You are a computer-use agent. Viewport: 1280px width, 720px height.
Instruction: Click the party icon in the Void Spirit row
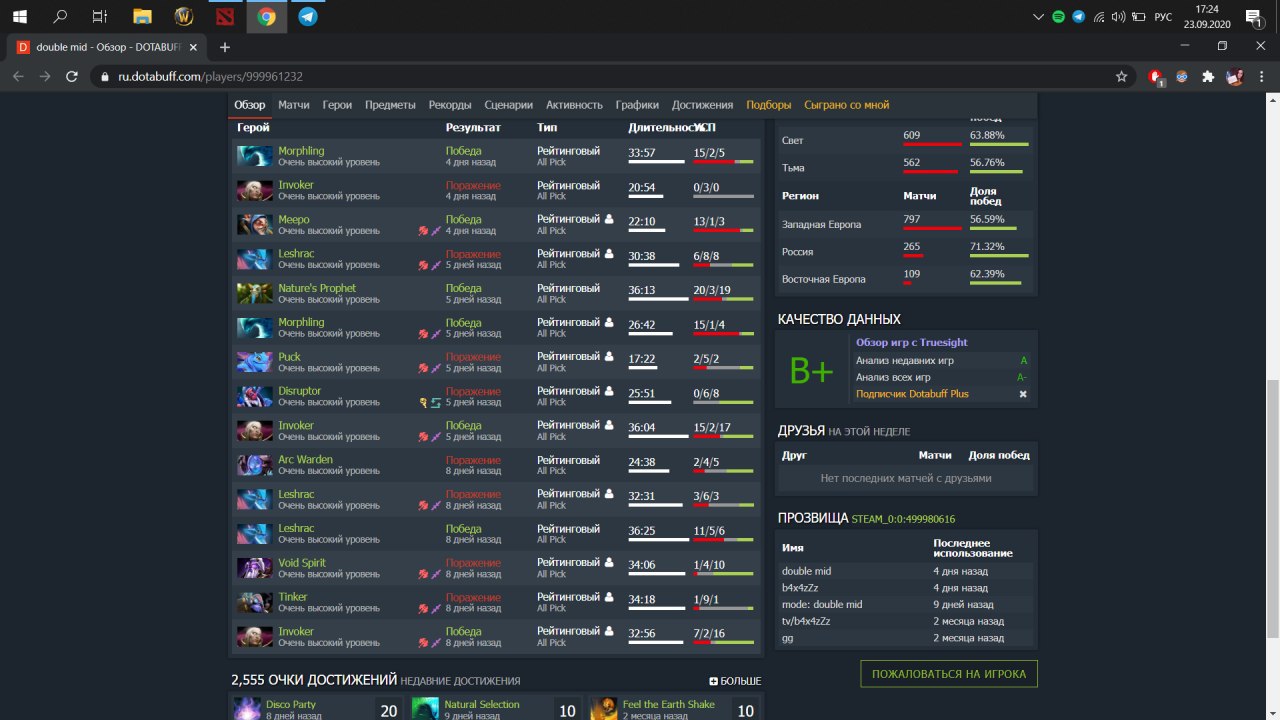point(610,562)
